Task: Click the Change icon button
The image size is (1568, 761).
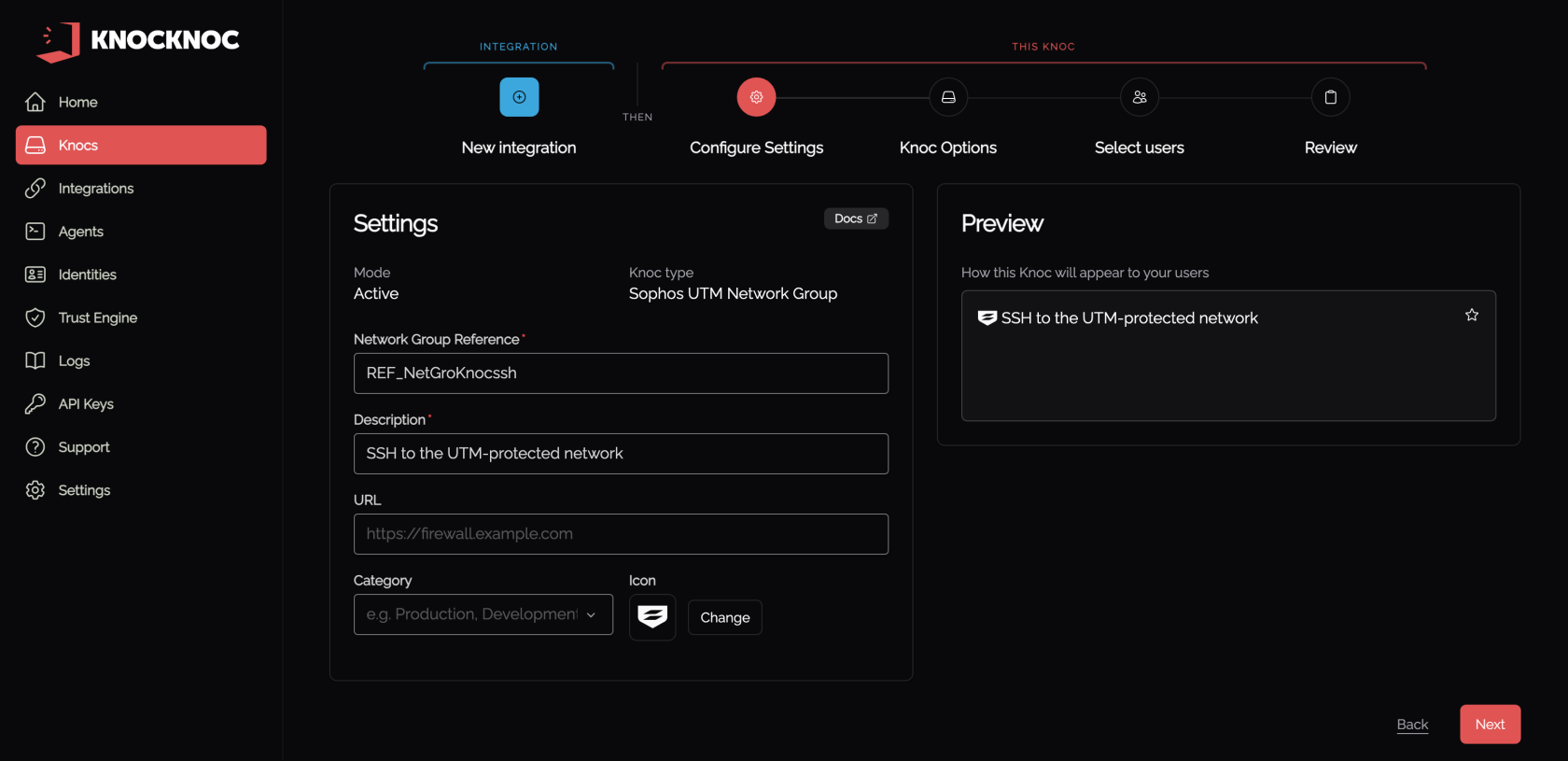Action: coord(725,617)
